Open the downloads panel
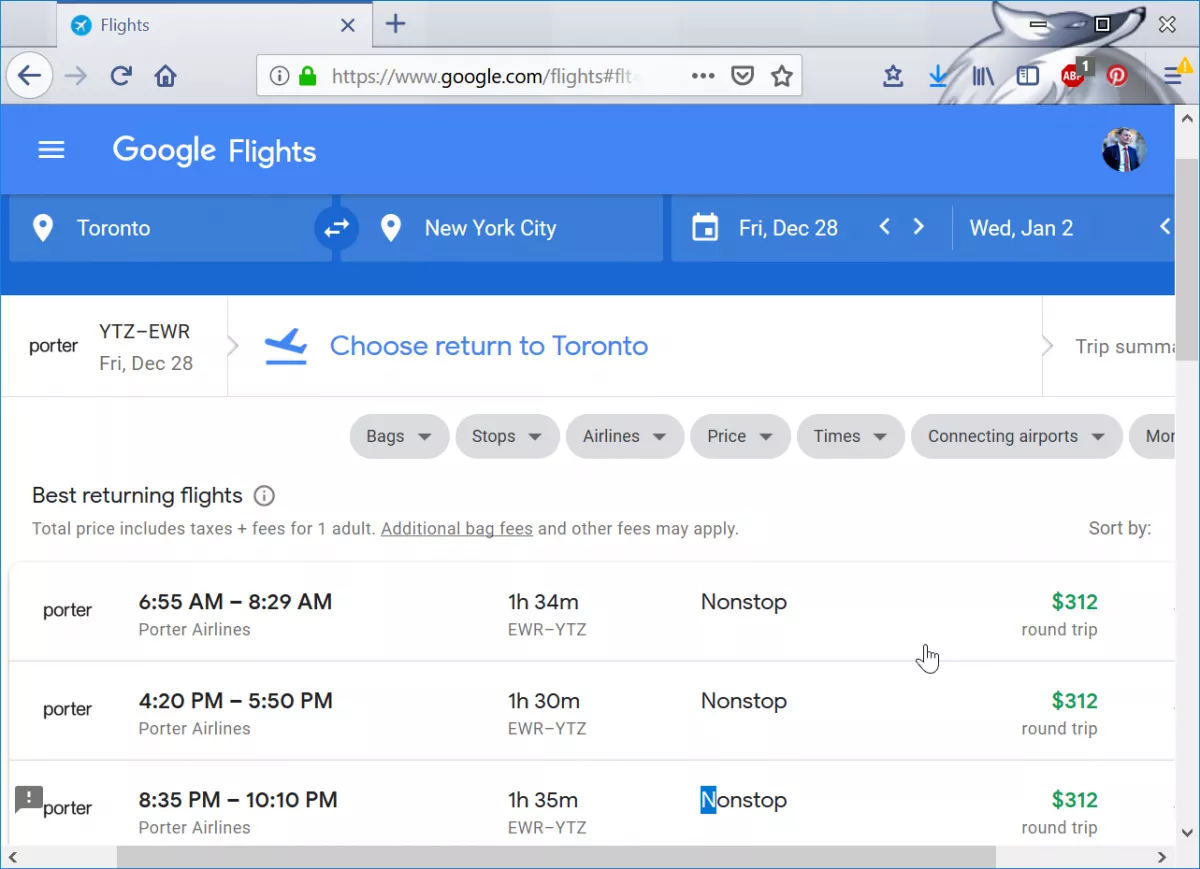Viewport: 1200px width, 869px height. (x=938, y=76)
